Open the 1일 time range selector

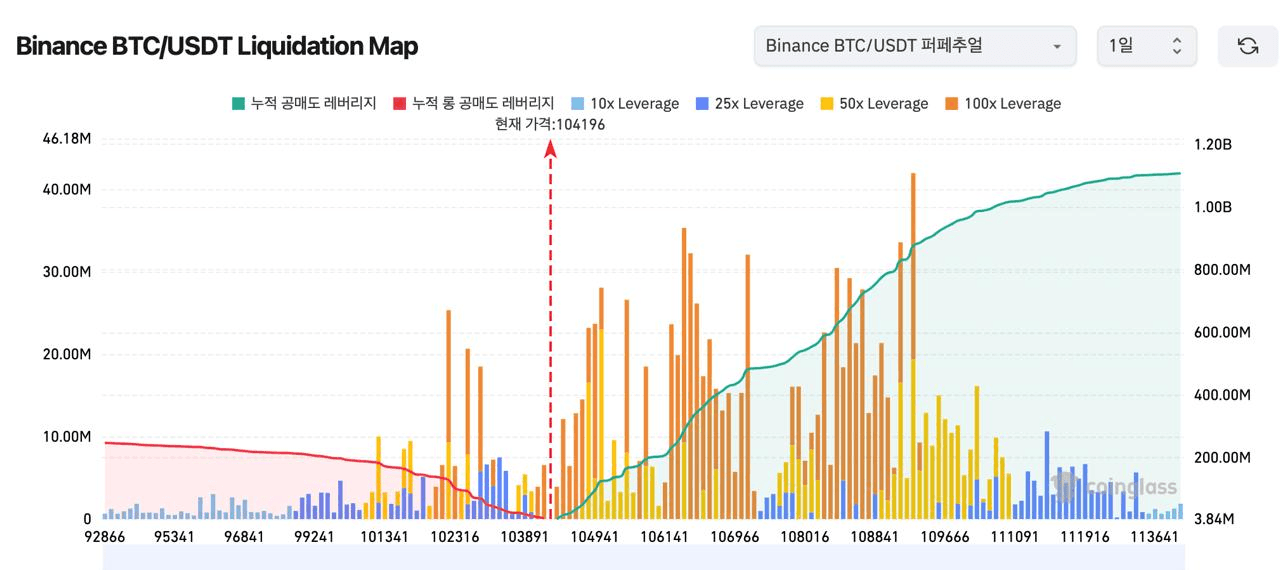coord(1147,46)
